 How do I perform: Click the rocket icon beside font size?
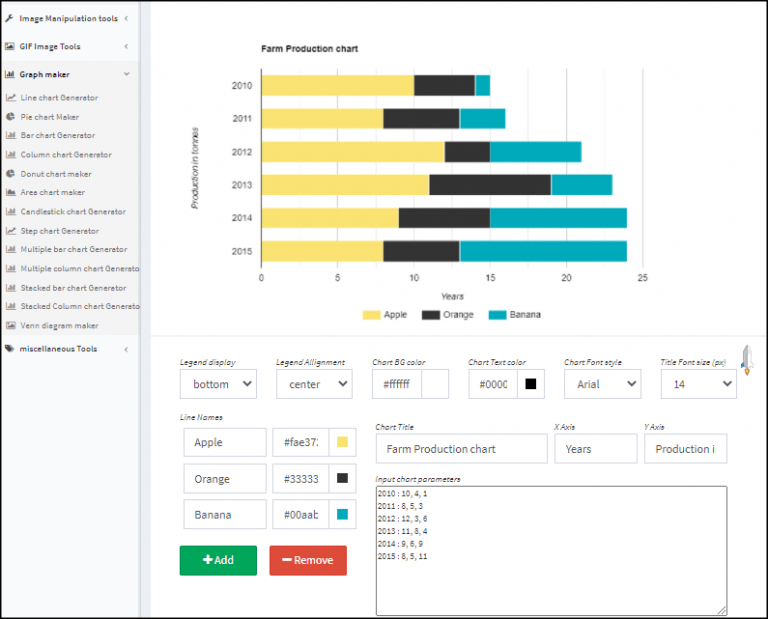746,360
